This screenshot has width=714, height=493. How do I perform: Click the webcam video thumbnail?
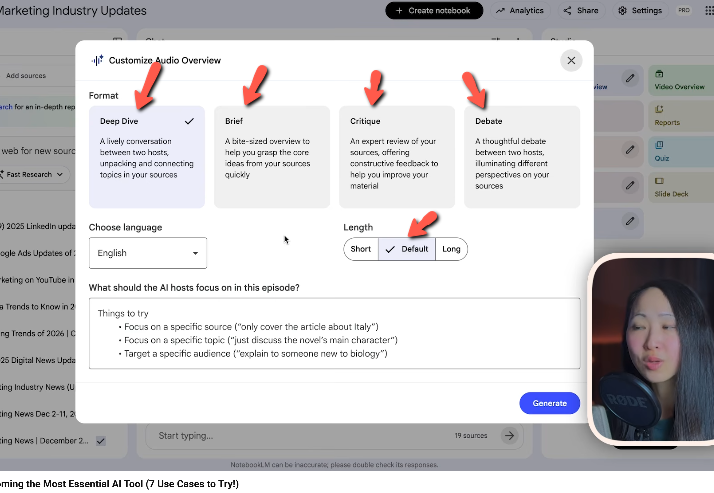coord(653,350)
